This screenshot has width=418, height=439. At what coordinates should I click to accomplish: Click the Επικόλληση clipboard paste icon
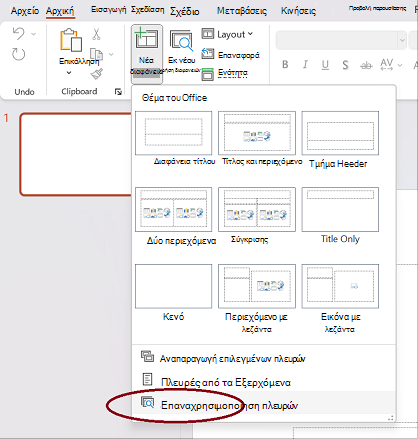71,40
